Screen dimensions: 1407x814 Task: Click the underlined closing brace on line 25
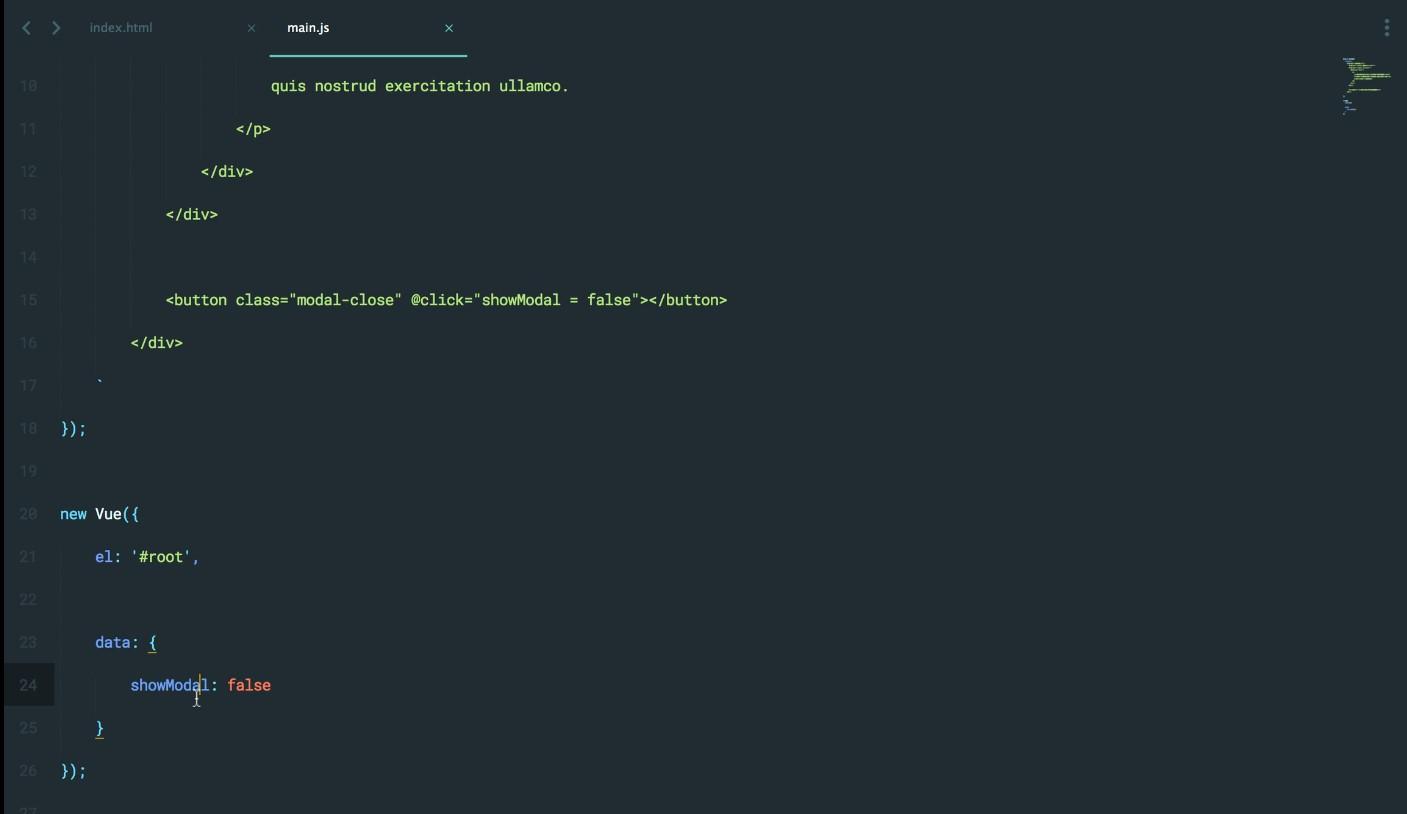100,728
